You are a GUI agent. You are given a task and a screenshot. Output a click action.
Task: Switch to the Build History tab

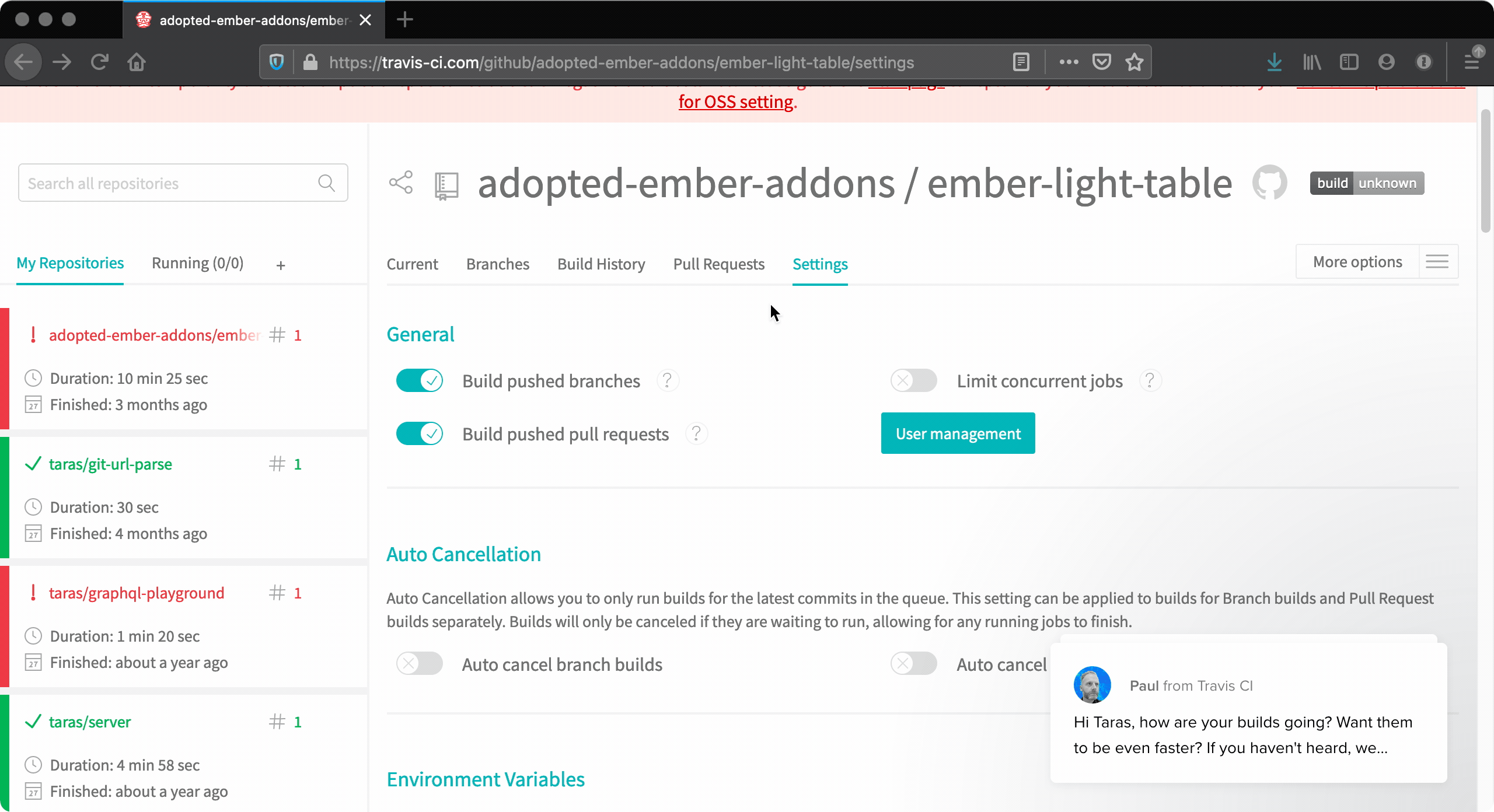coord(601,264)
